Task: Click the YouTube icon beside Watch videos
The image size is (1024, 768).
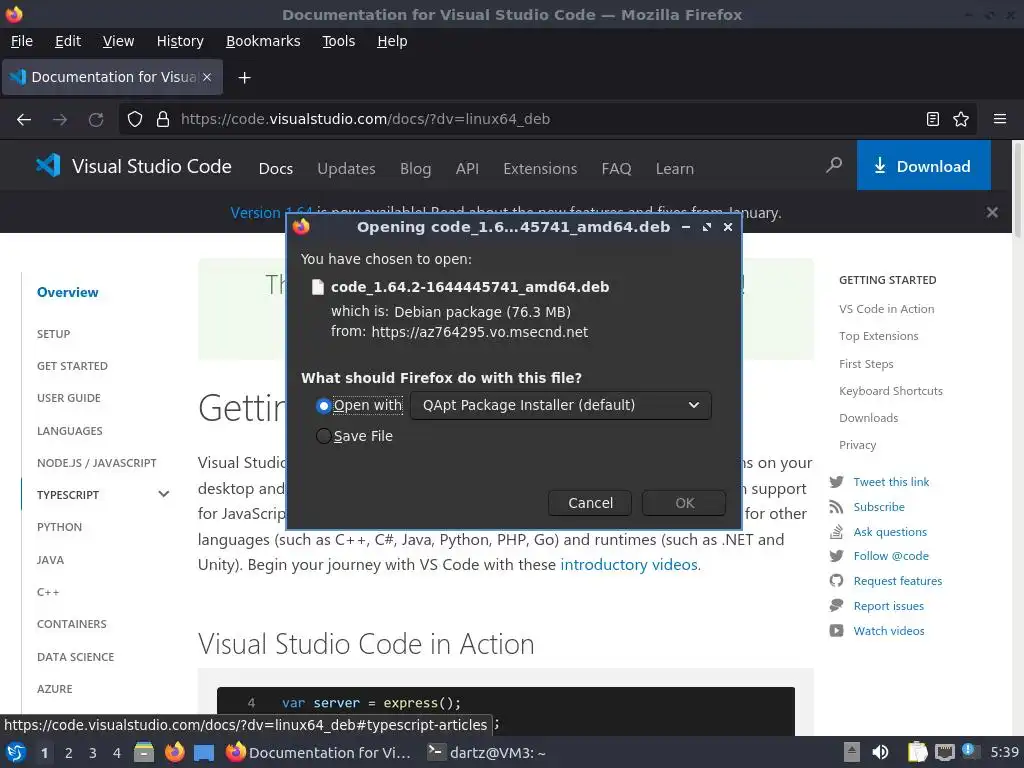Action: click(837, 631)
